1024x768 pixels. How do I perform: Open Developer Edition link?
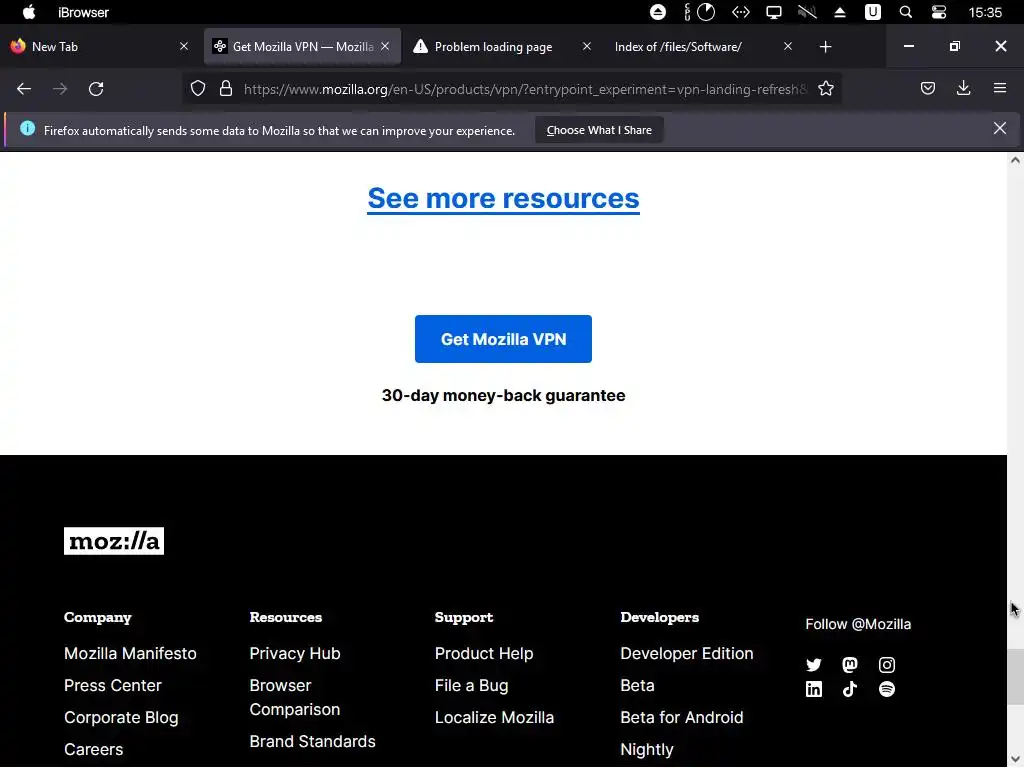click(x=686, y=653)
